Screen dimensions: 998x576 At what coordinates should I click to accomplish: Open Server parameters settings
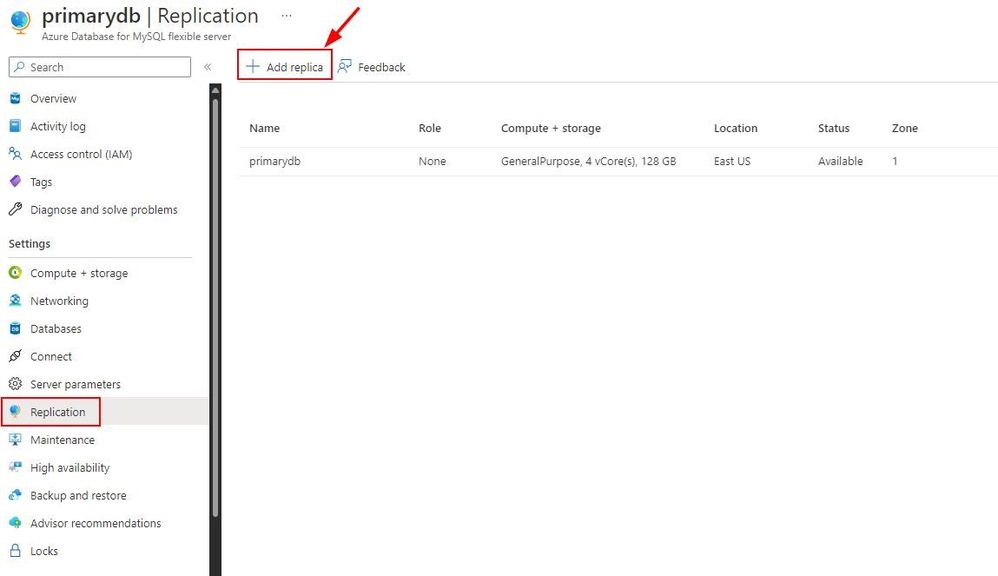click(75, 384)
